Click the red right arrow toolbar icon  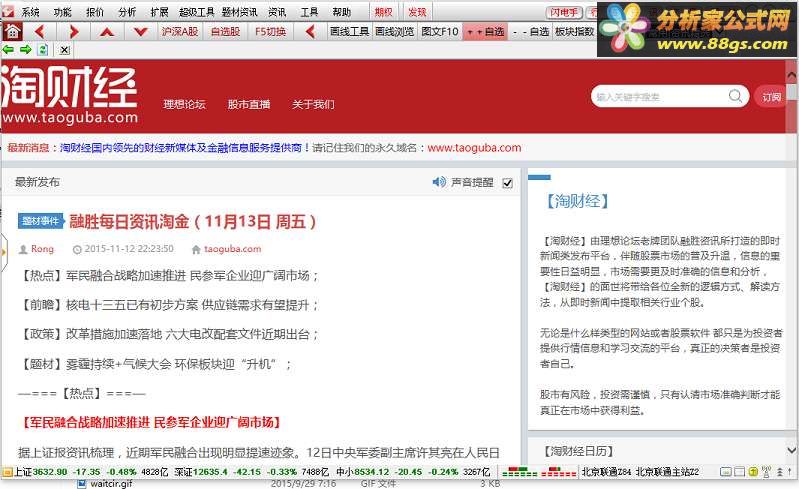pyautogui.click(x=74, y=32)
